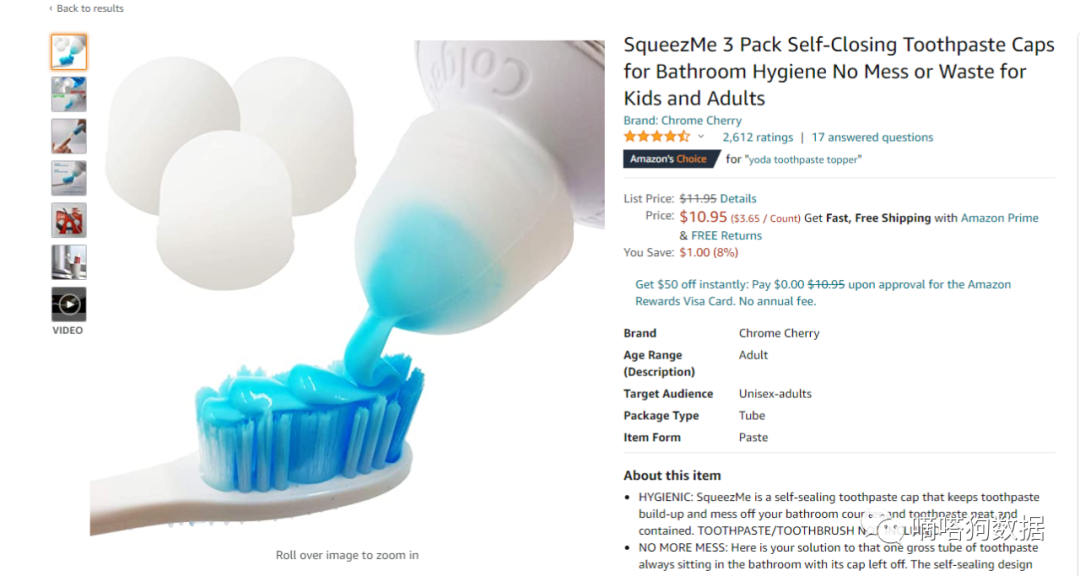
Task: Open the FREE Returns link
Action: [x=726, y=236]
